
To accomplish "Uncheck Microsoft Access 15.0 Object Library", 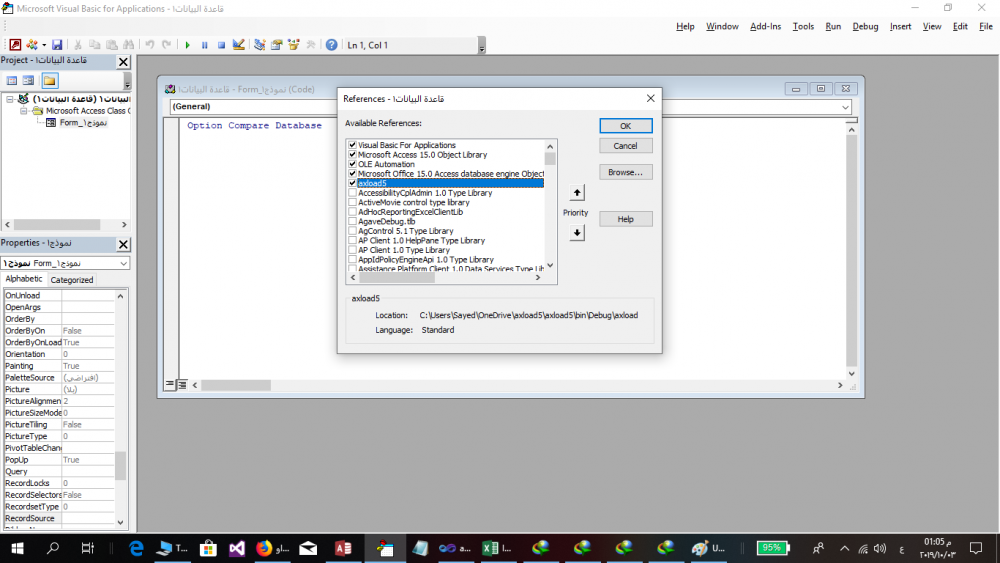I will click(x=353, y=154).
